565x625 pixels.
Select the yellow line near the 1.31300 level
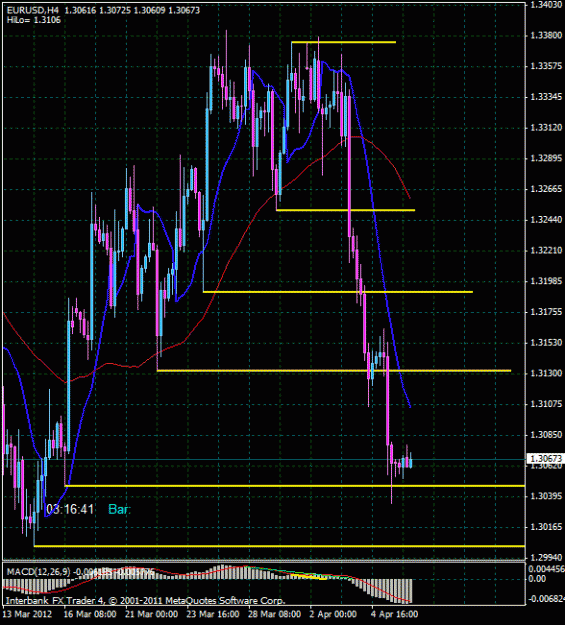pos(334,371)
